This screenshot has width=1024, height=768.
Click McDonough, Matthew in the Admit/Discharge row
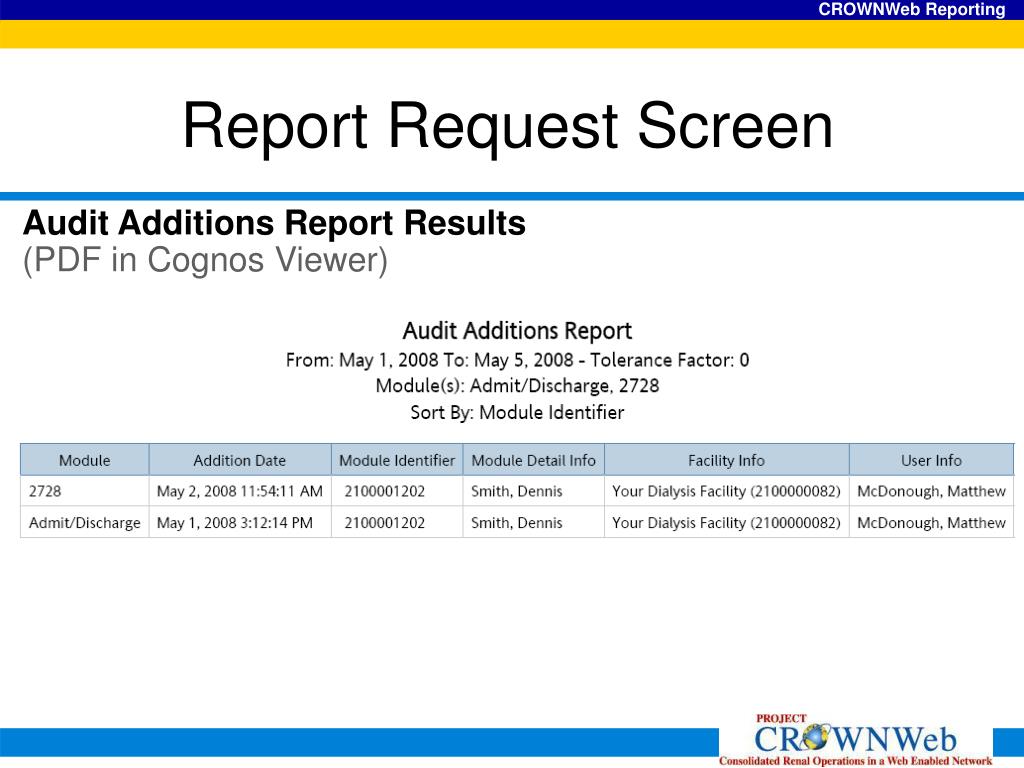(x=931, y=523)
